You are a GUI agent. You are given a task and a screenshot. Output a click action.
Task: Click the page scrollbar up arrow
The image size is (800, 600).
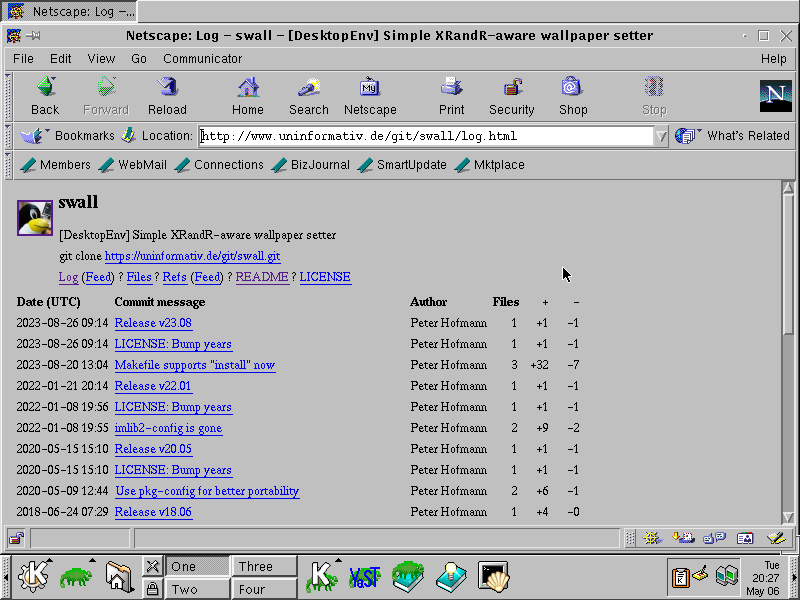click(788, 187)
